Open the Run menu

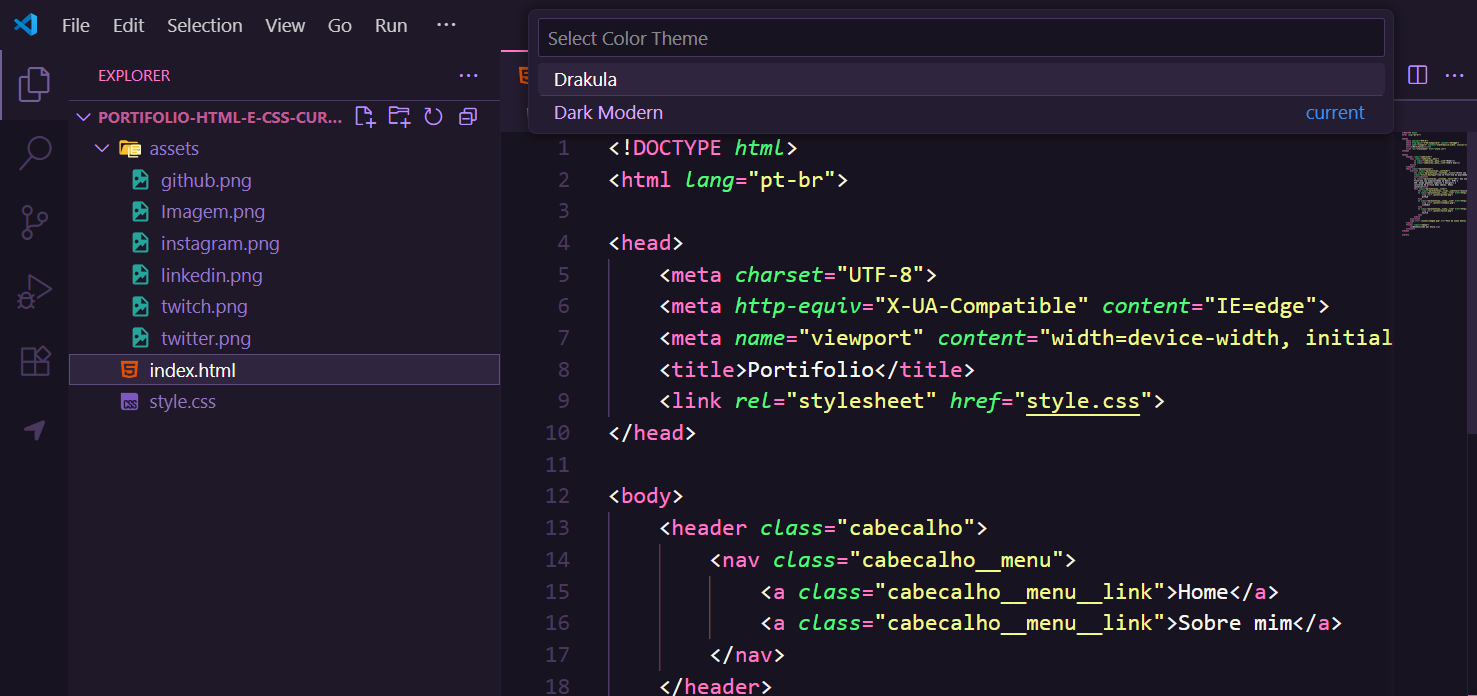pyautogui.click(x=391, y=25)
